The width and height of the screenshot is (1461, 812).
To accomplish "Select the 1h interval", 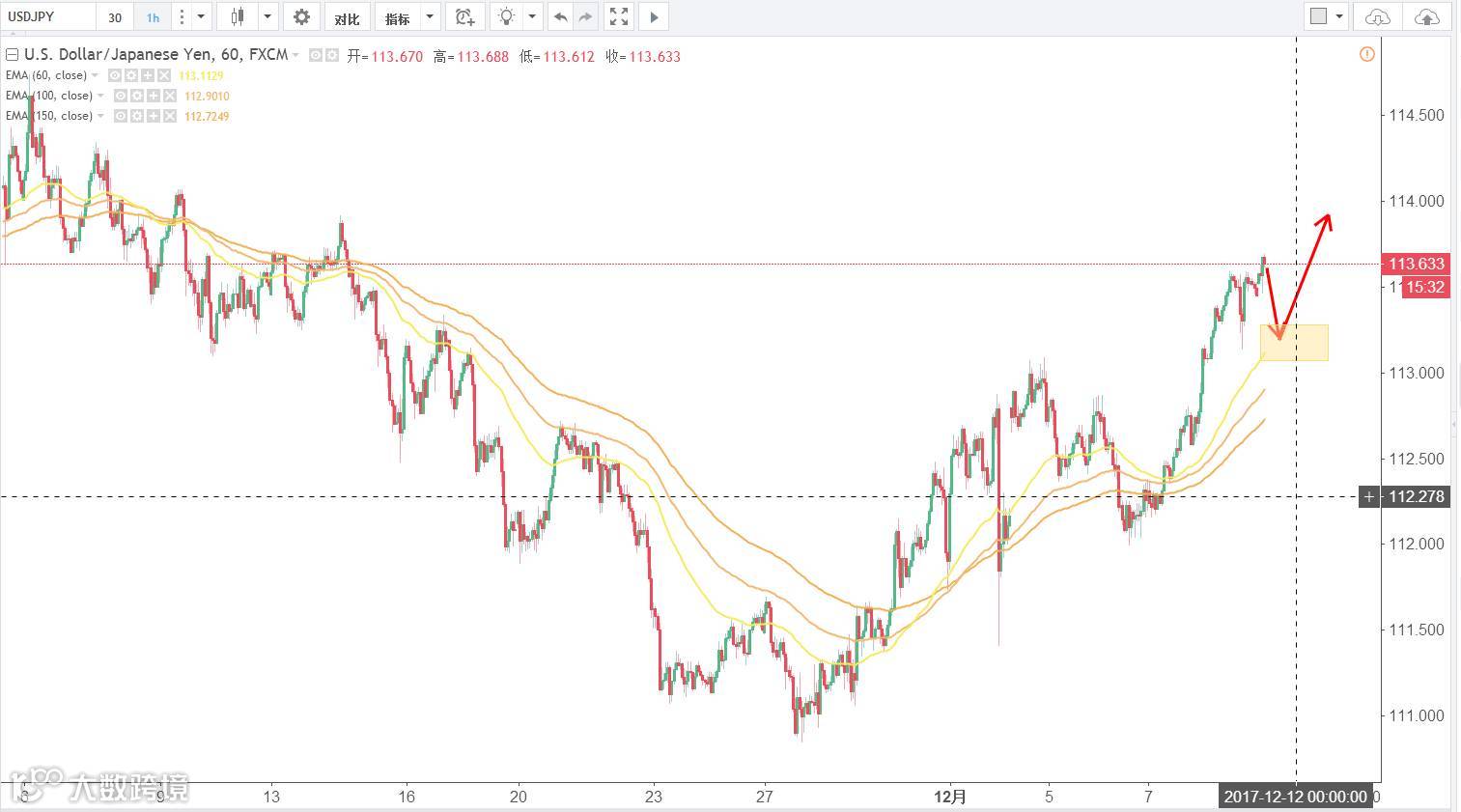I will pos(153,17).
